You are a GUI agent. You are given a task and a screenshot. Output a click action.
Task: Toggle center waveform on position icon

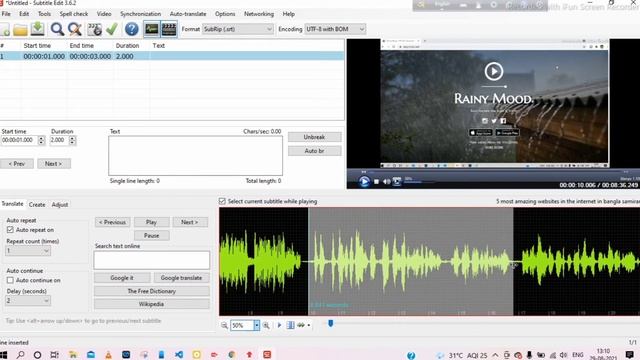click(x=290, y=325)
